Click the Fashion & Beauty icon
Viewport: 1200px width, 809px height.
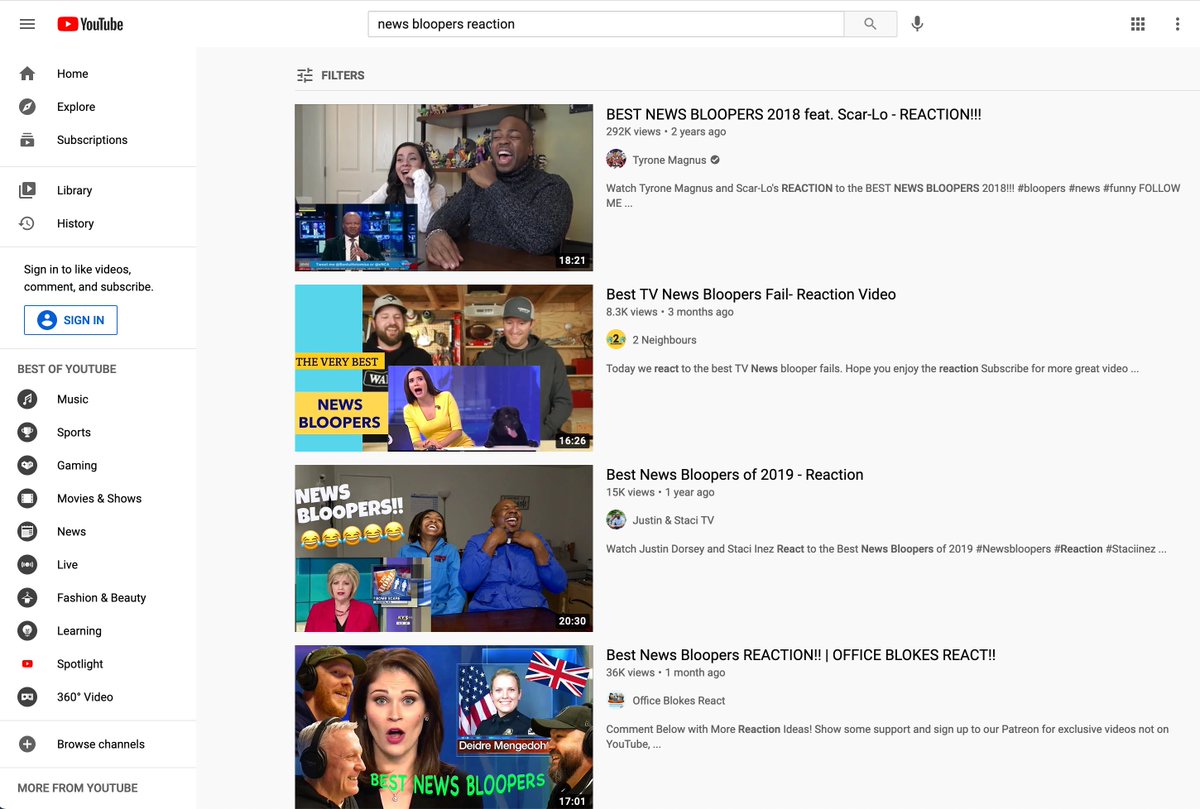(x=27, y=597)
